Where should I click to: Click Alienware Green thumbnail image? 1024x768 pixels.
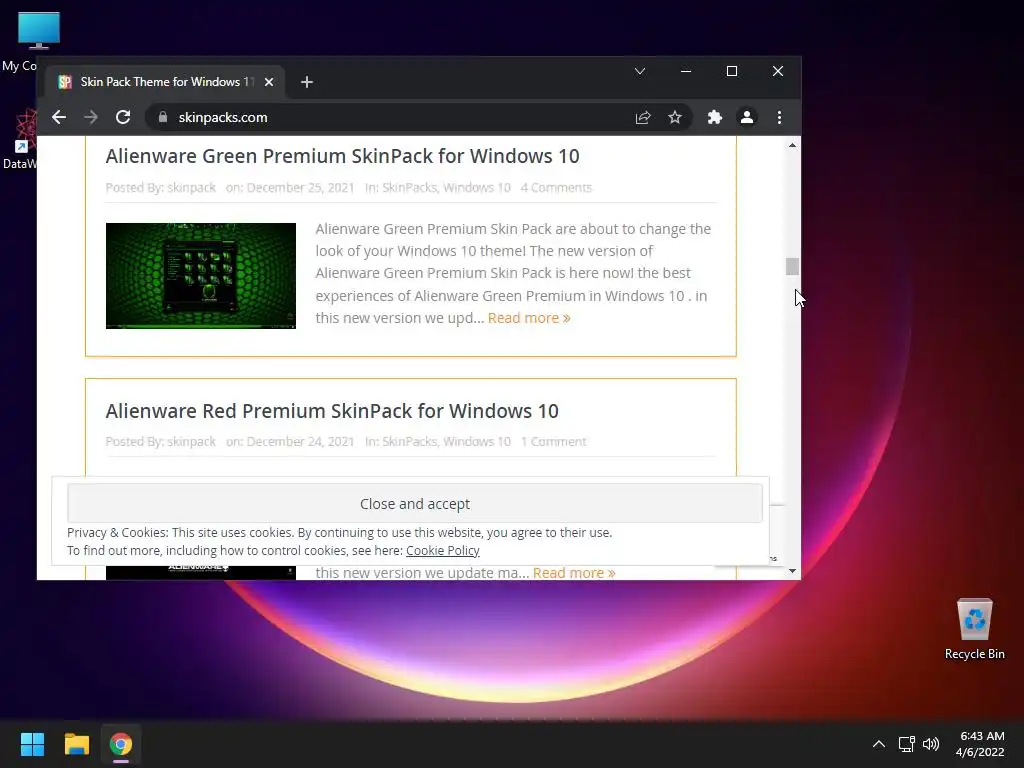click(200, 276)
